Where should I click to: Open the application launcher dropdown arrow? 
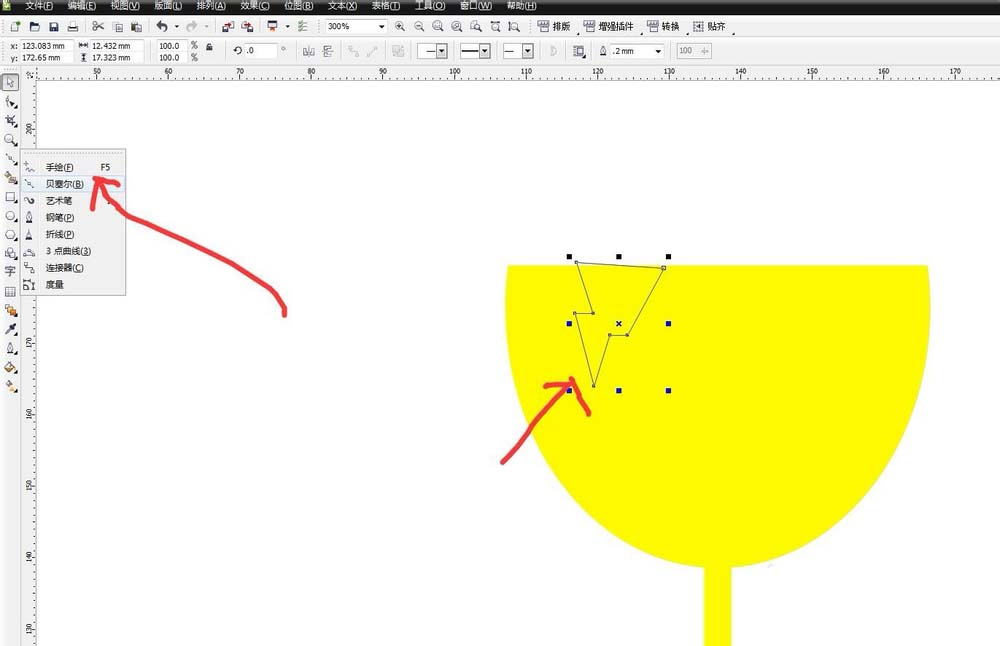pos(287,26)
